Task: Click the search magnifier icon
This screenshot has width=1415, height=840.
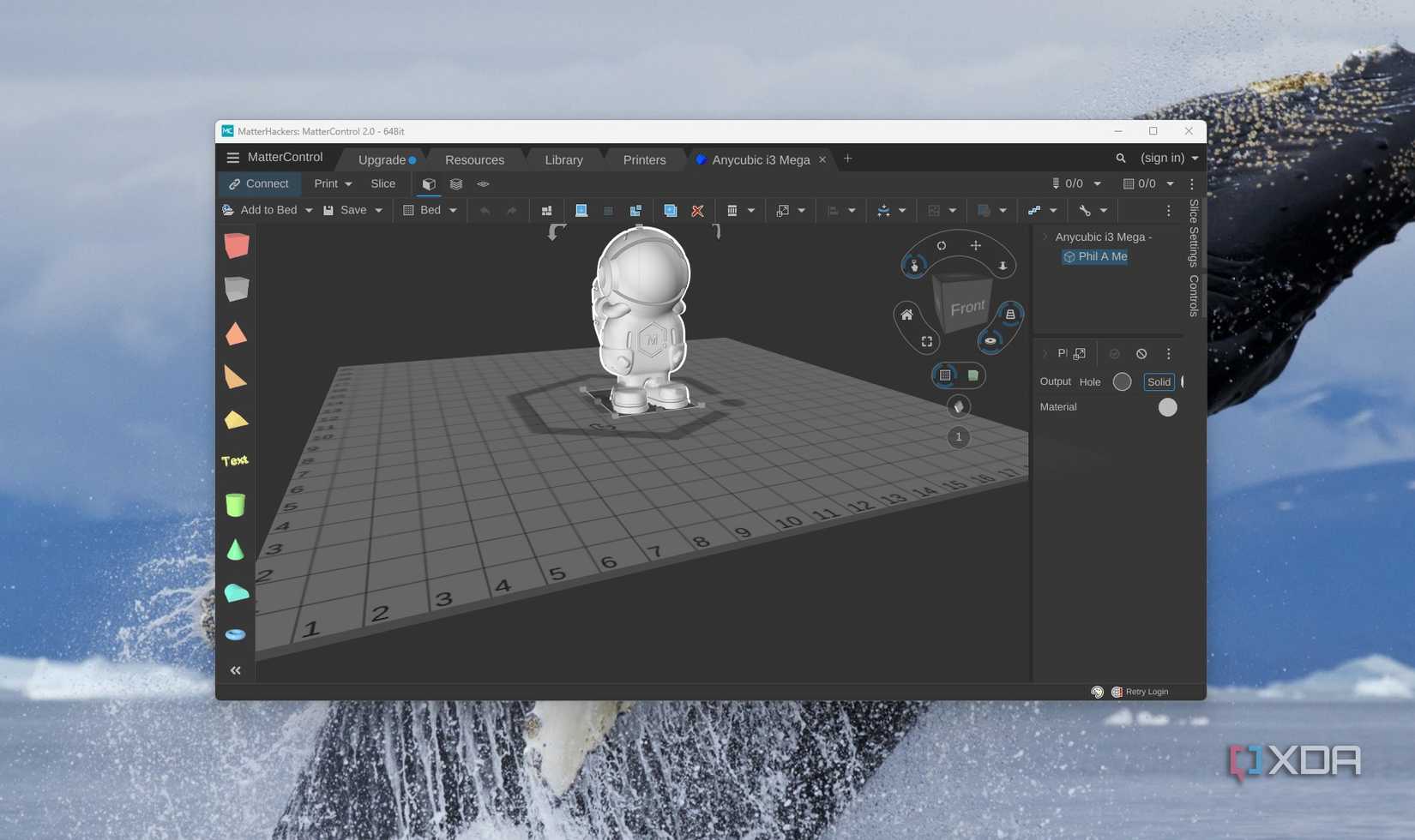Action: (1121, 158)
